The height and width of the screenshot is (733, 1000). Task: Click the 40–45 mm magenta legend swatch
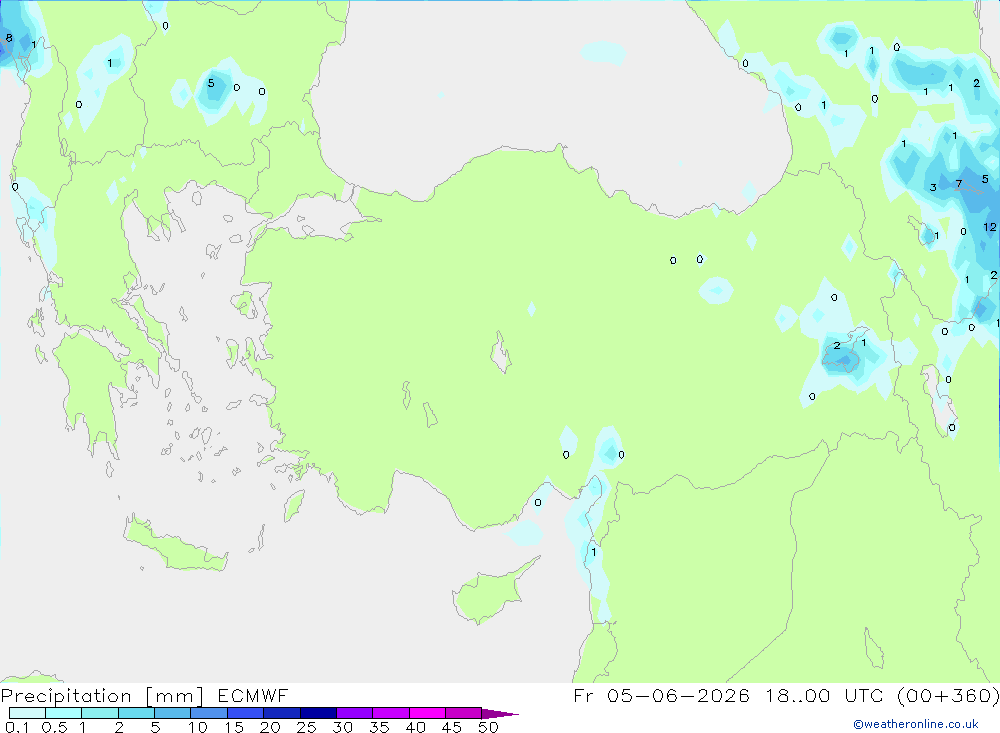427,713
